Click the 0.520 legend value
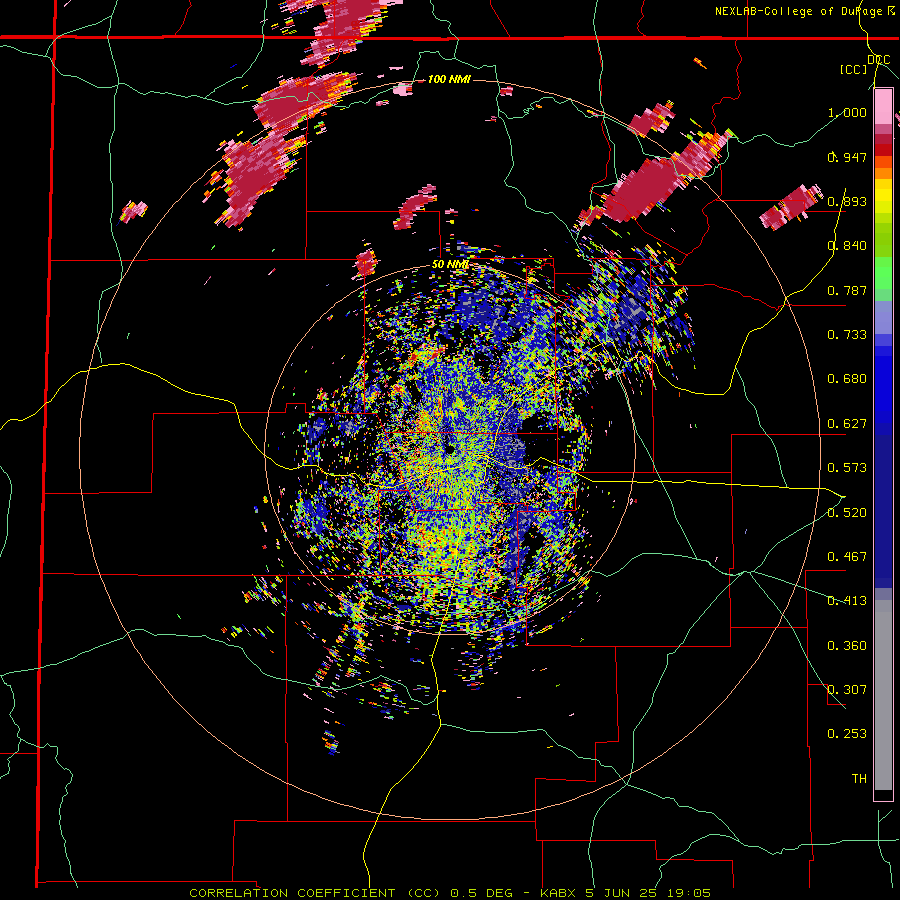Viewport: 900px width, 900px height. pyautogui.click(x=847, y=513)
